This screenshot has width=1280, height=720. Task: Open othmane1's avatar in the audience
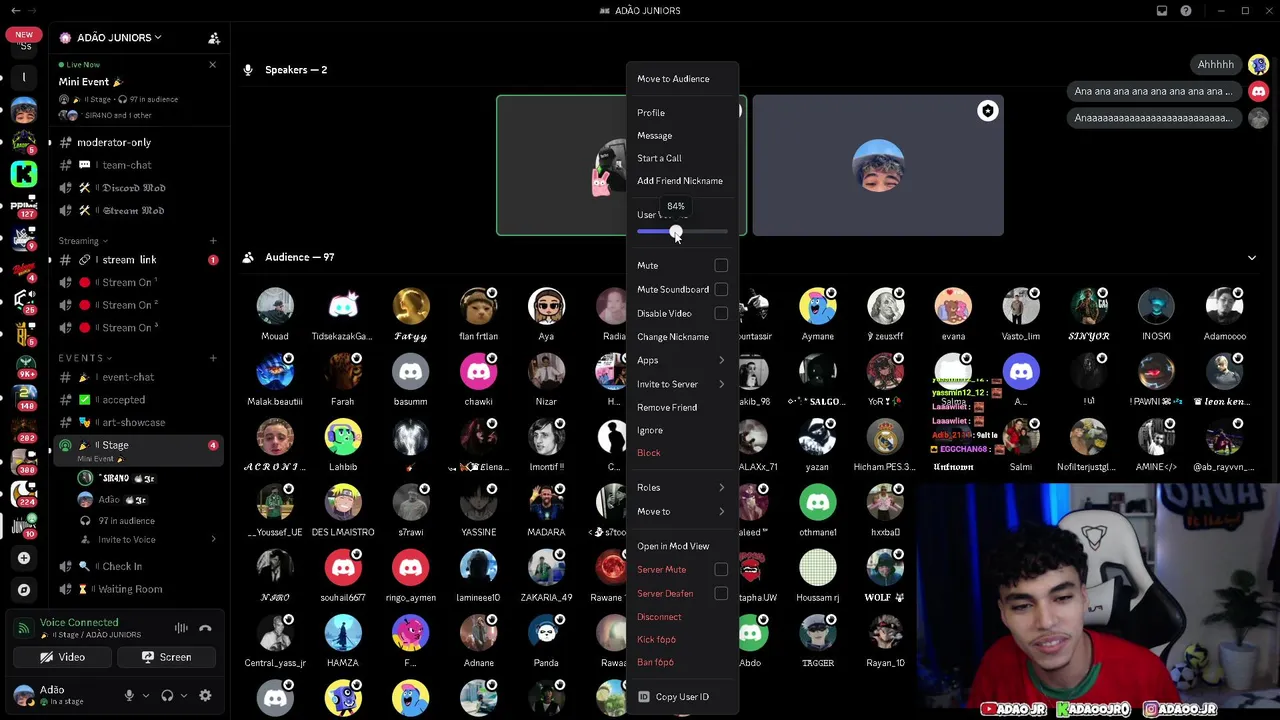pos(817,503)
